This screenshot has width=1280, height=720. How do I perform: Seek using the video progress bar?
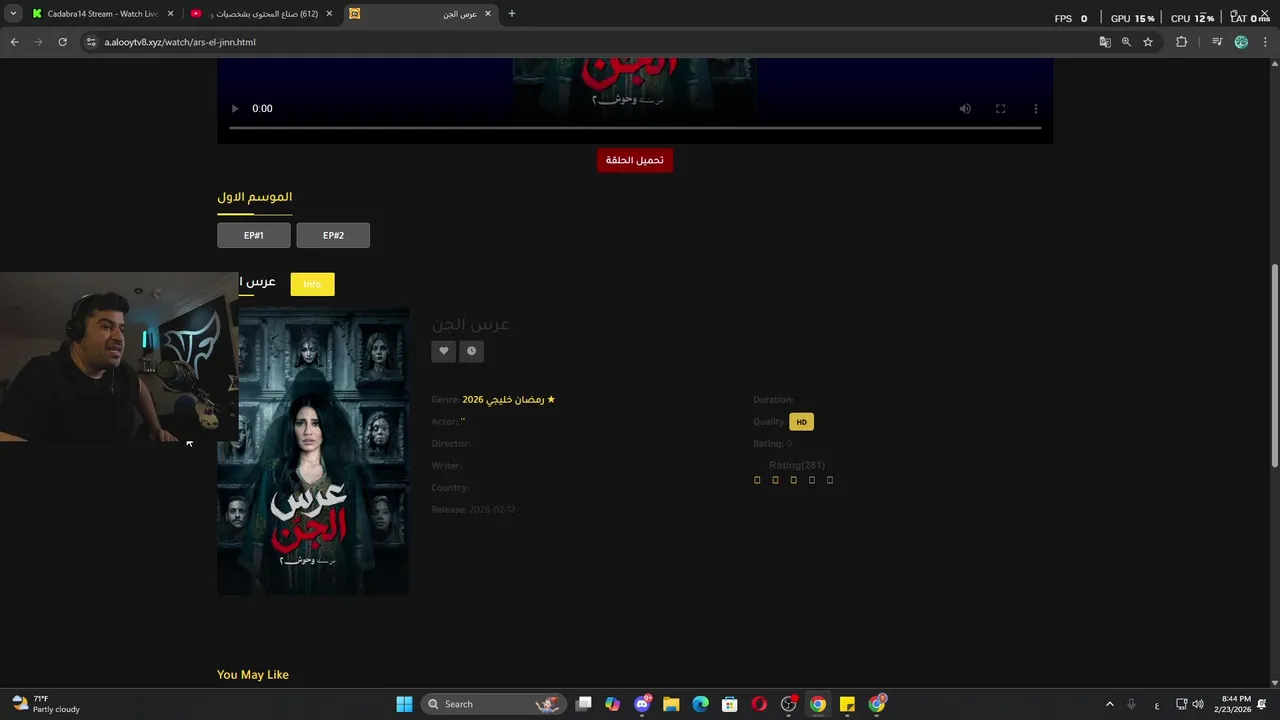635,128
